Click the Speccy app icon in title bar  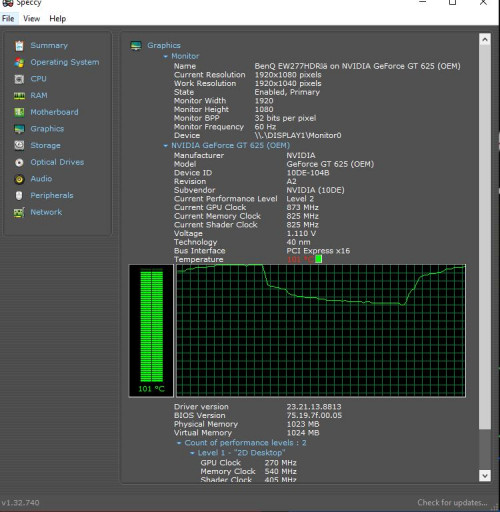tap(7, 3)
